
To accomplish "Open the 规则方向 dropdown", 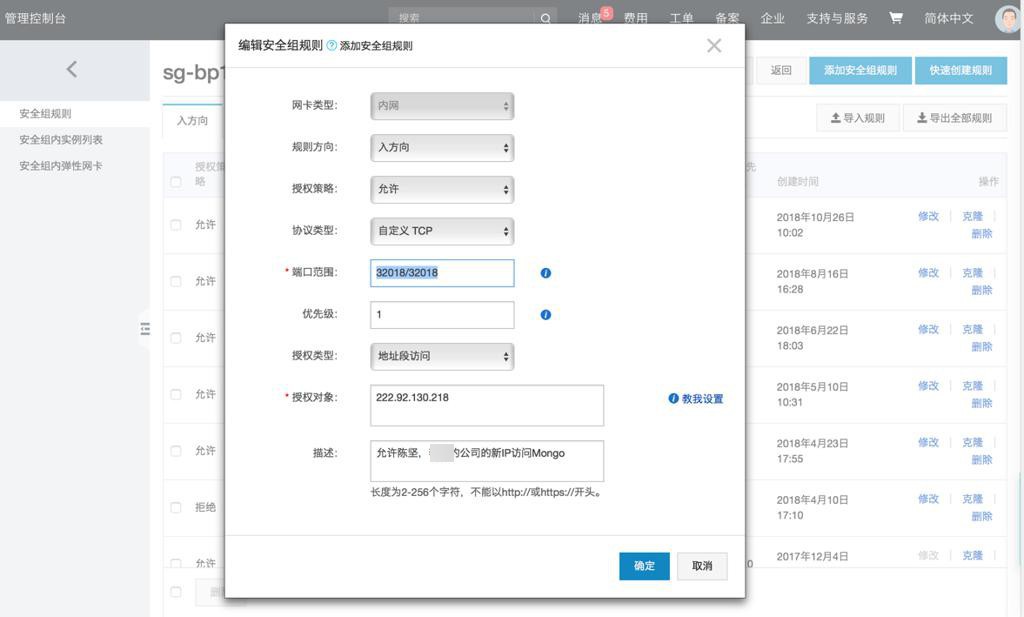I will tap(442, 148).
